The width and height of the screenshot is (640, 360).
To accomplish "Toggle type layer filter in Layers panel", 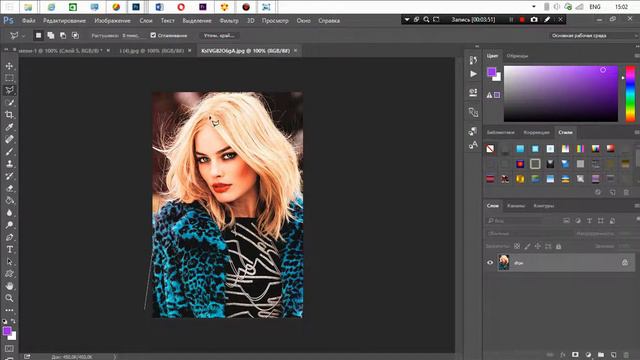I will (x=589, y=220).
